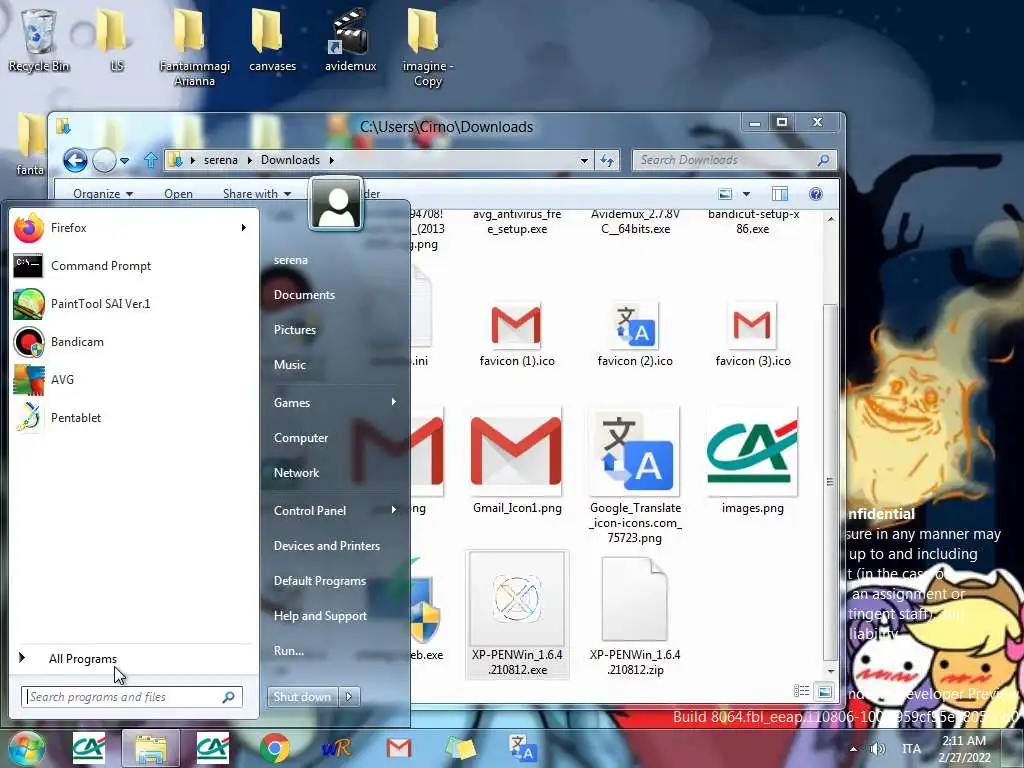Click Run... in Start menu
Viewport: 1024px width, 768px height.
(289, 651)
